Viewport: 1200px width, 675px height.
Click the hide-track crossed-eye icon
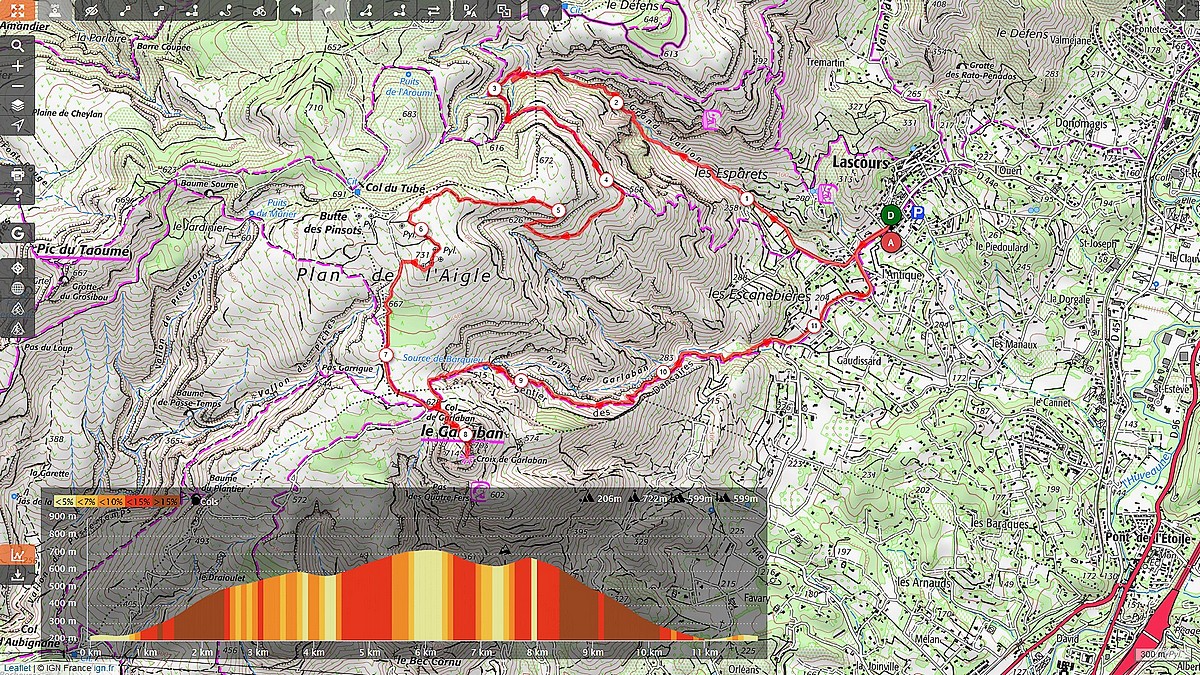92,11
